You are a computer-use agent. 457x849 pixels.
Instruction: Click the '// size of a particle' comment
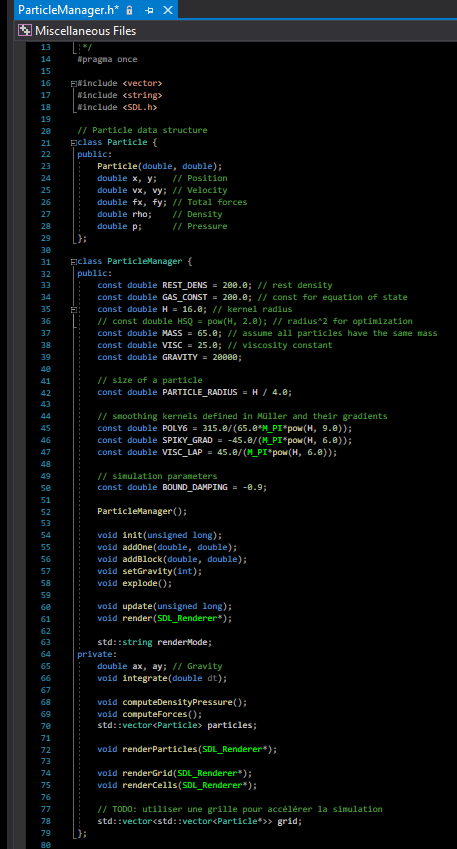pos(150,381)
